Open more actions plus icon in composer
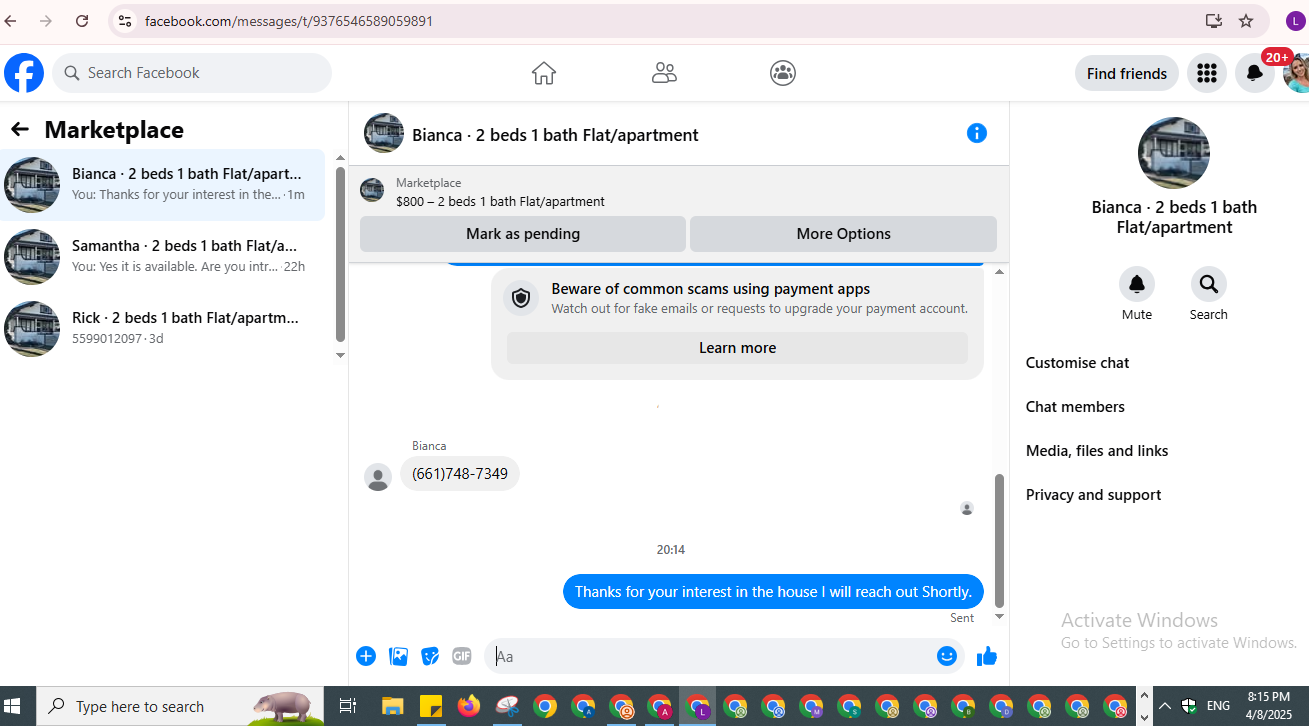Screen dimensions: 1309x726 point(366,656)
